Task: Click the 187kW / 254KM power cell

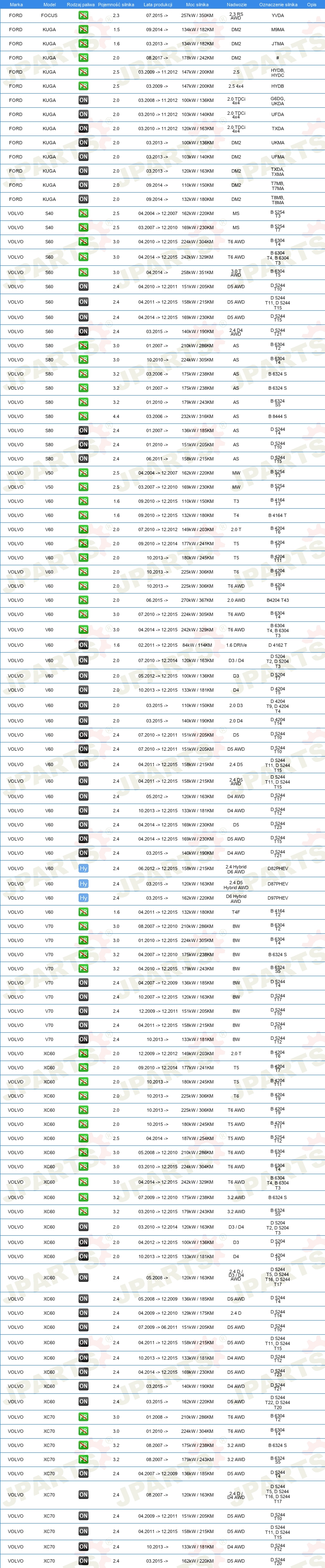Action: pyautogui.click(x=197, y=1138)
